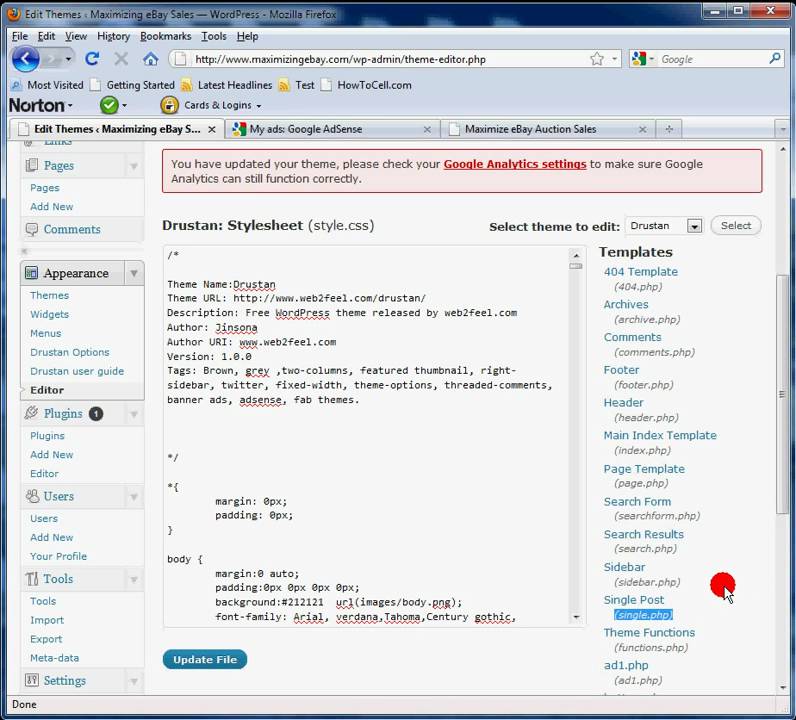Open the ad1.php template link
796x720 pixels.
click(x=625, y=665)
